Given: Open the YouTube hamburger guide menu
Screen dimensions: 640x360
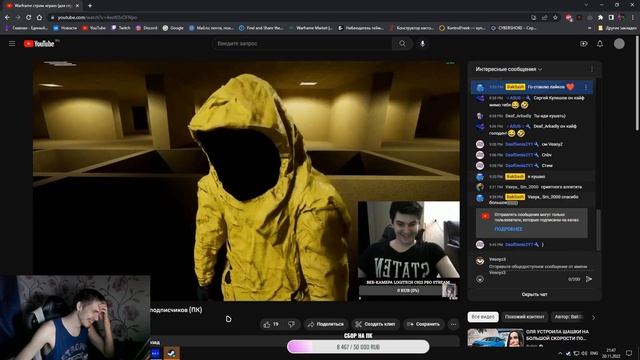Looking at the screenshot, I should [12, 44].
